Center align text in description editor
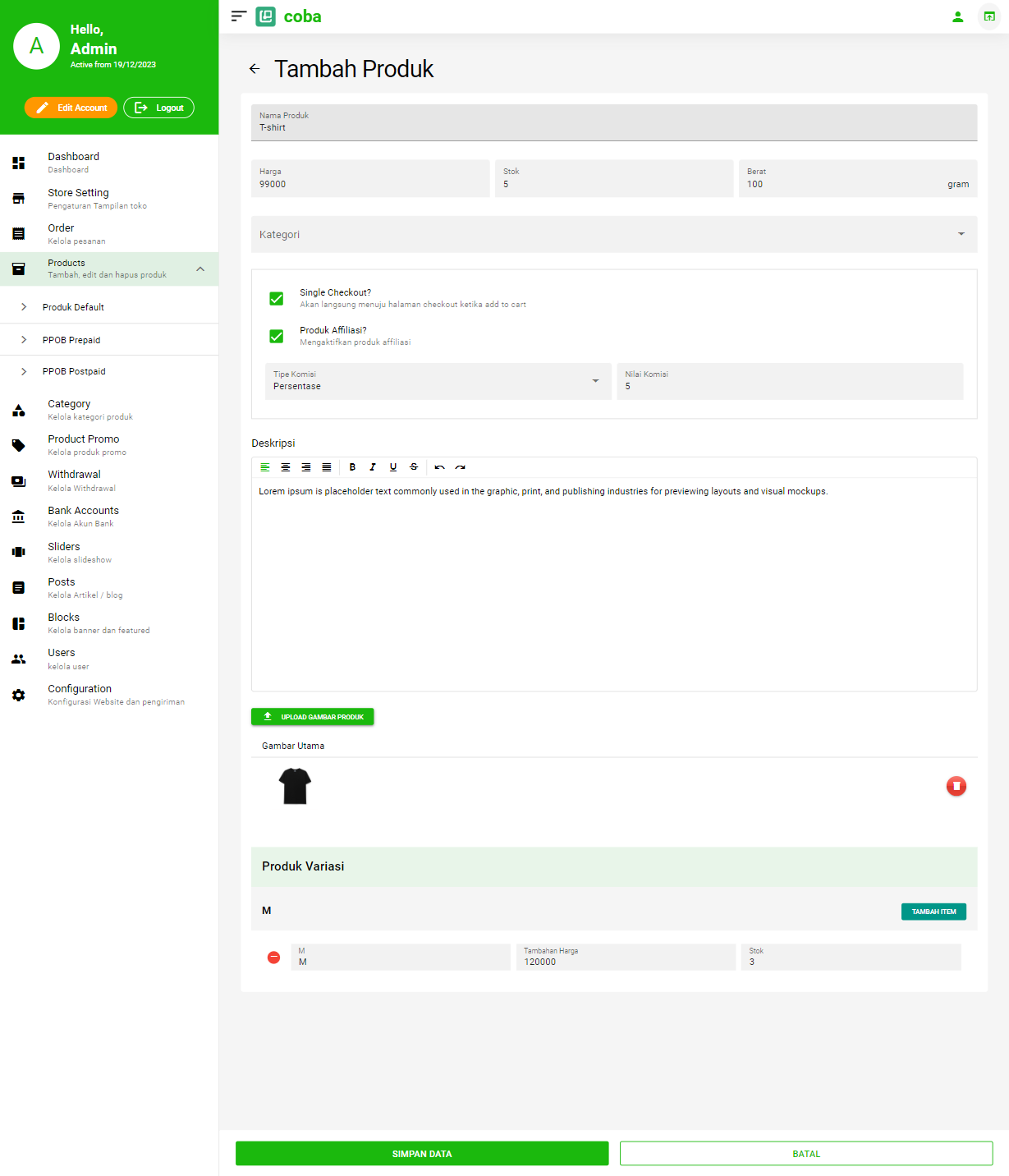Image resolution: width=1009 pixels, height=1176 pixels. (x=286, y=467)
